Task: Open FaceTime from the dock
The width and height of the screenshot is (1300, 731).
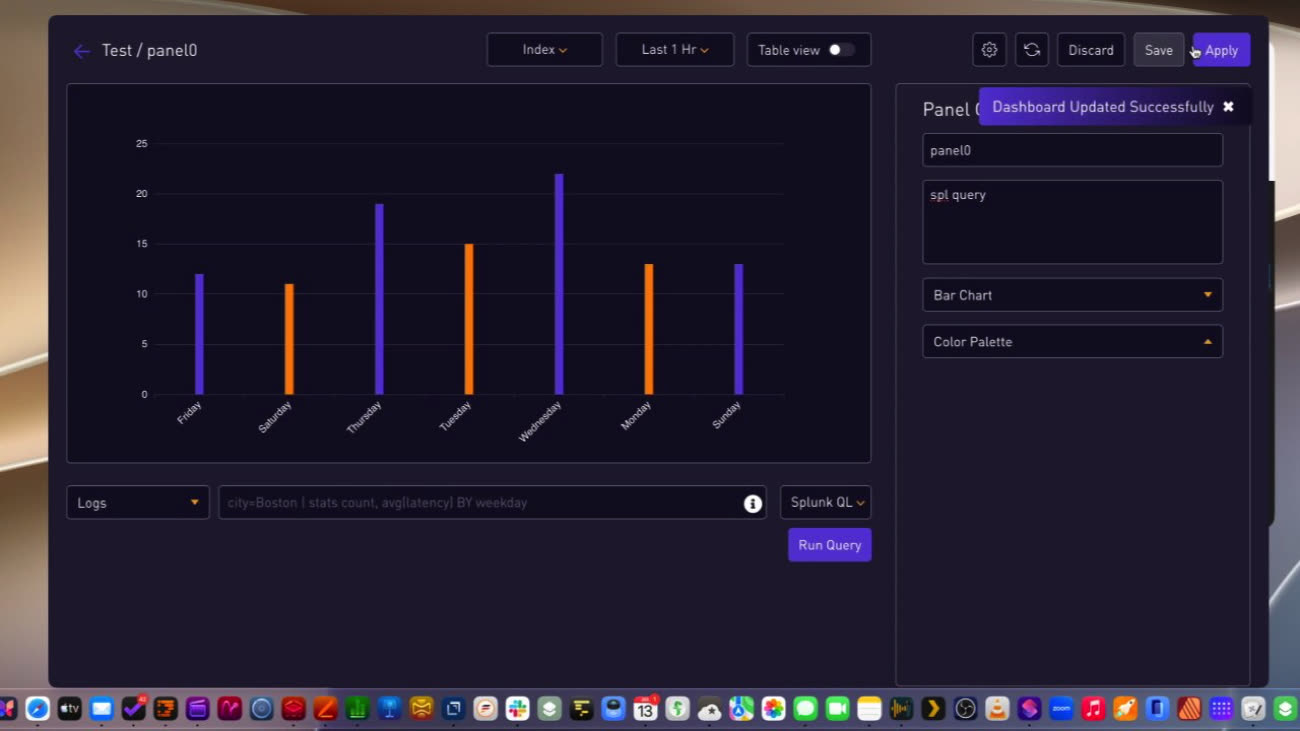Action: [x=837, y=709]
